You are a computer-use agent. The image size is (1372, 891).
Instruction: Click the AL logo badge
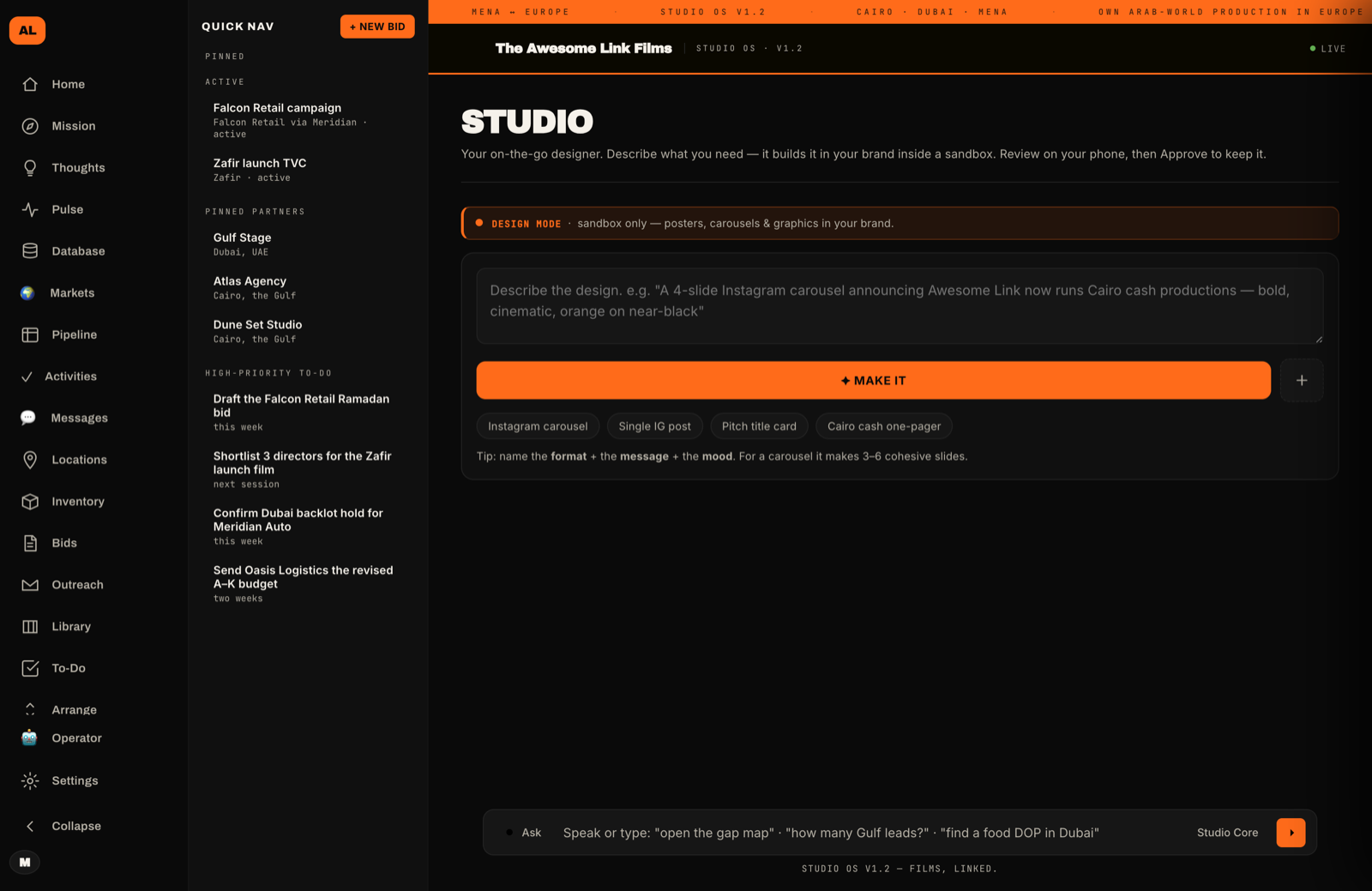27,30
